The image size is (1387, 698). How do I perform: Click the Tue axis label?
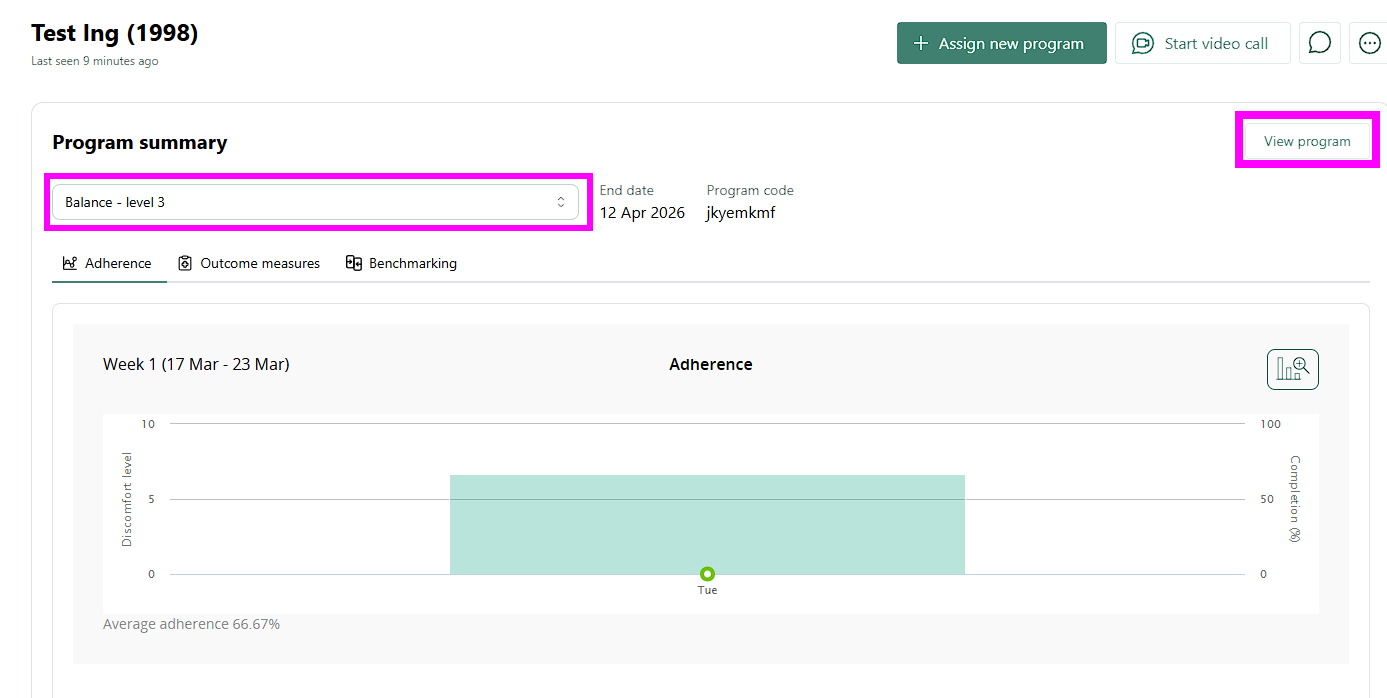coord(707,590)
